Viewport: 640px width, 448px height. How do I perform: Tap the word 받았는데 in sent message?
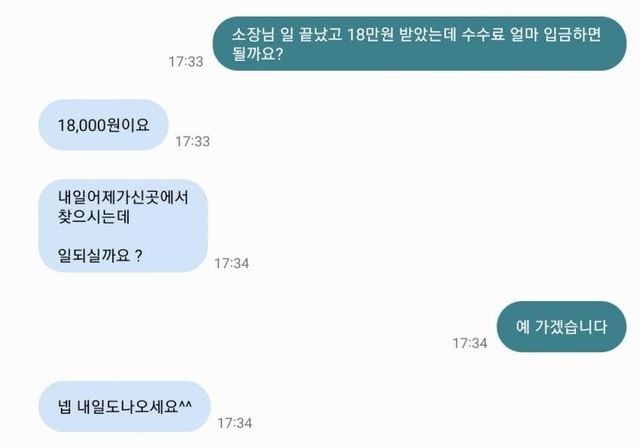click(x=427, y=34)
